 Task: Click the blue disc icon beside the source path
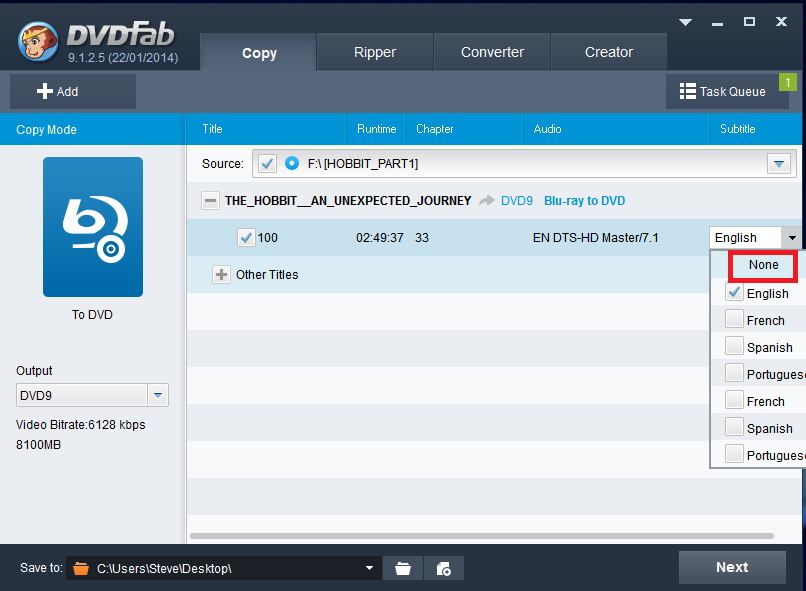coord(292,163)
